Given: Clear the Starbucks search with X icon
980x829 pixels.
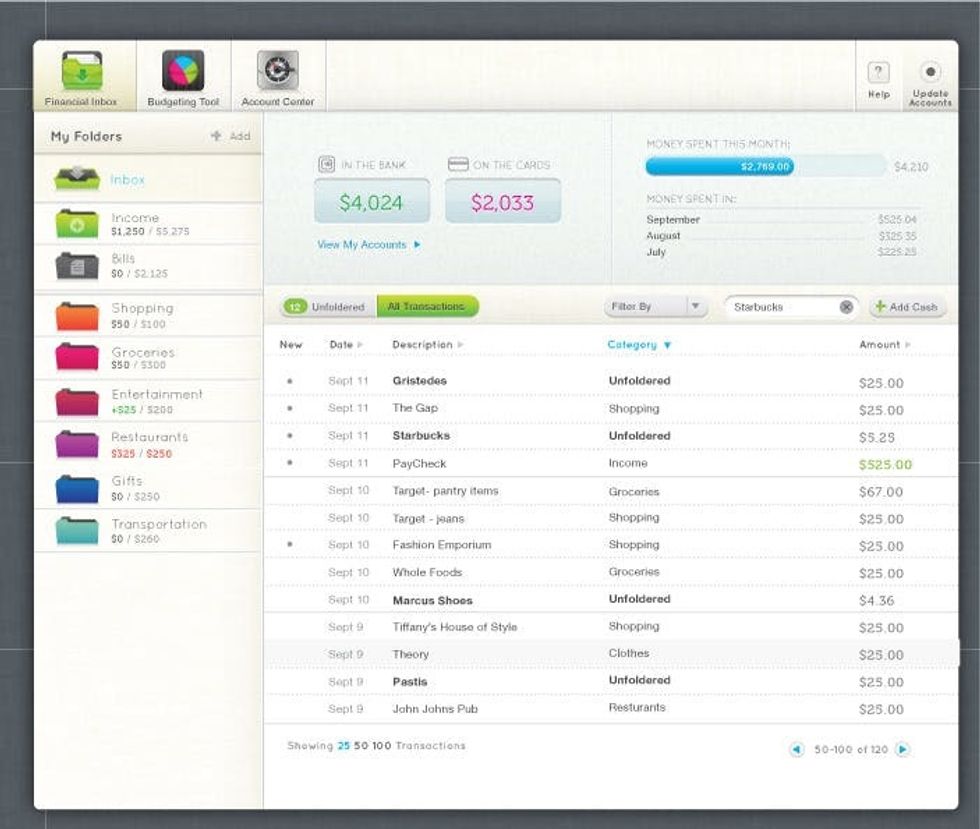Looking at the screenshot, I should (x=846, y=307).
